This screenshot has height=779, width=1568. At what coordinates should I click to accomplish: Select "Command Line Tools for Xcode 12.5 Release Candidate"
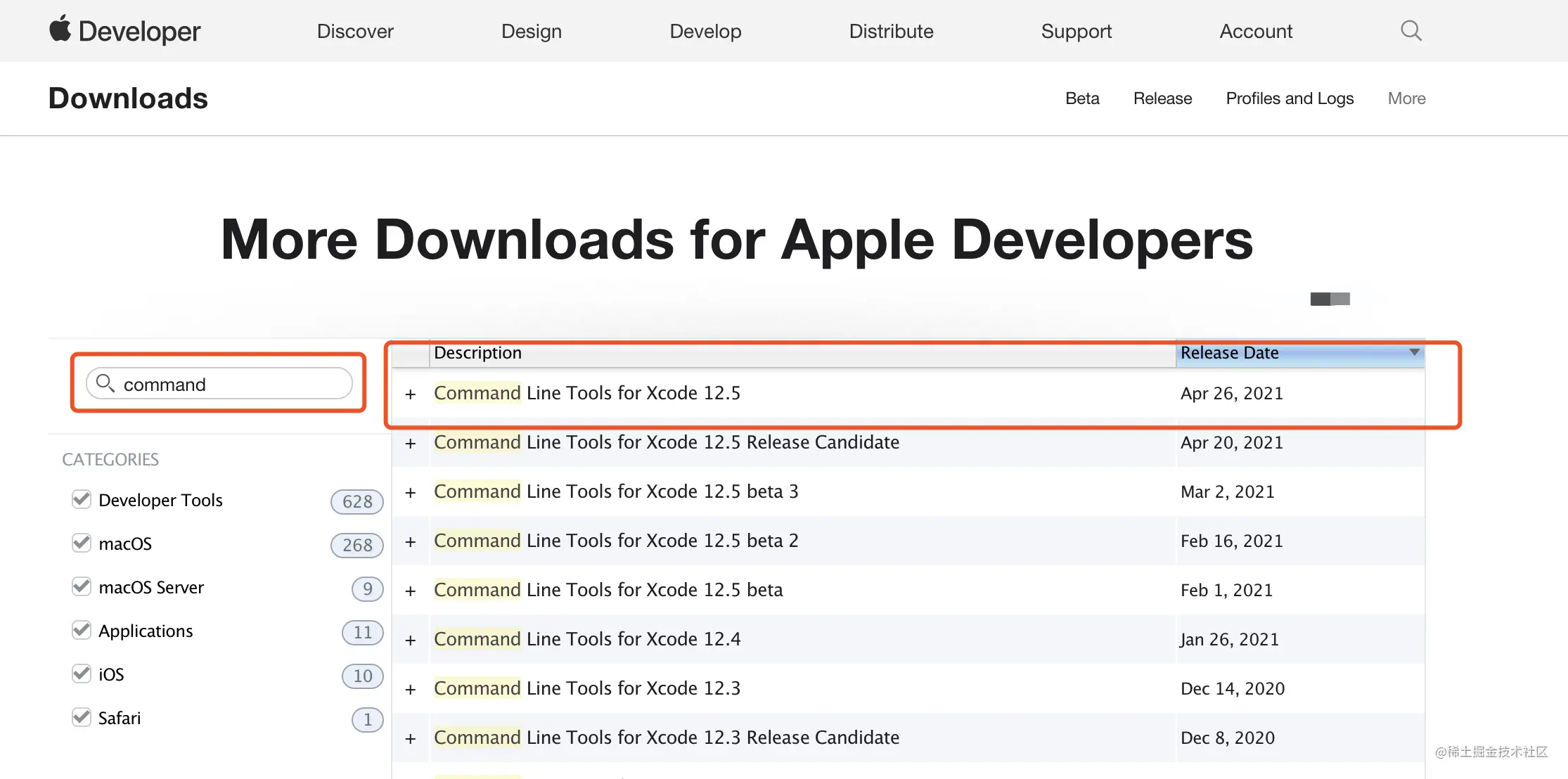(667, 442)
